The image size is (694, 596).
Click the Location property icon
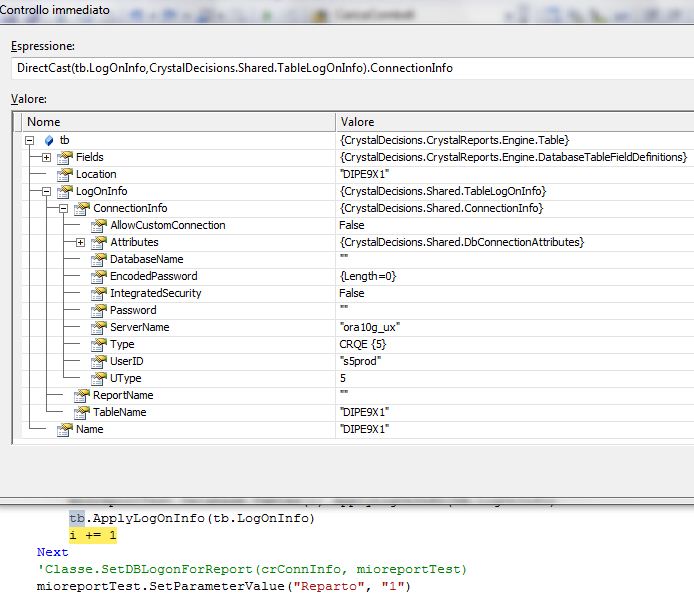(x=65, y=174)
